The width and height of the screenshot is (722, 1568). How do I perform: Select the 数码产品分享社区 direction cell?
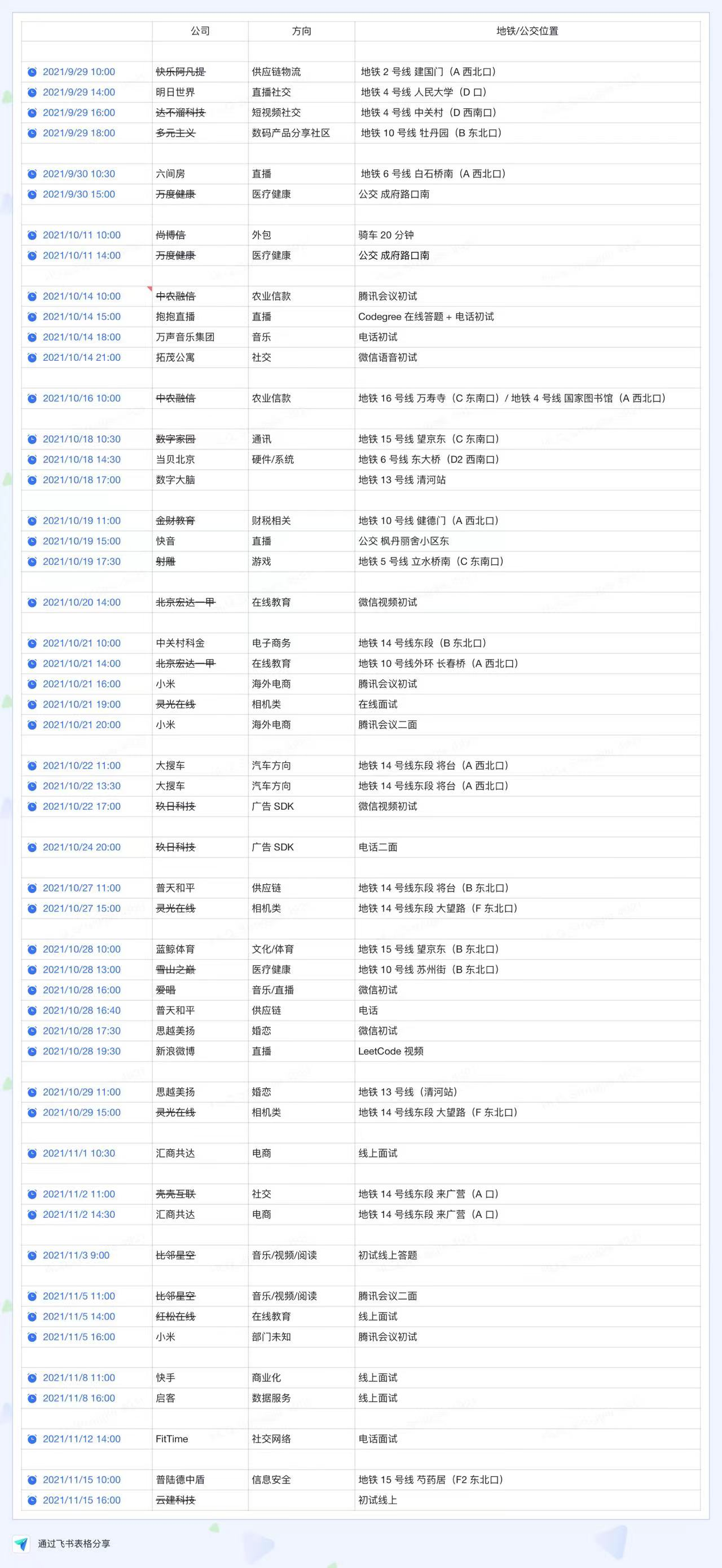pos(301,132)
